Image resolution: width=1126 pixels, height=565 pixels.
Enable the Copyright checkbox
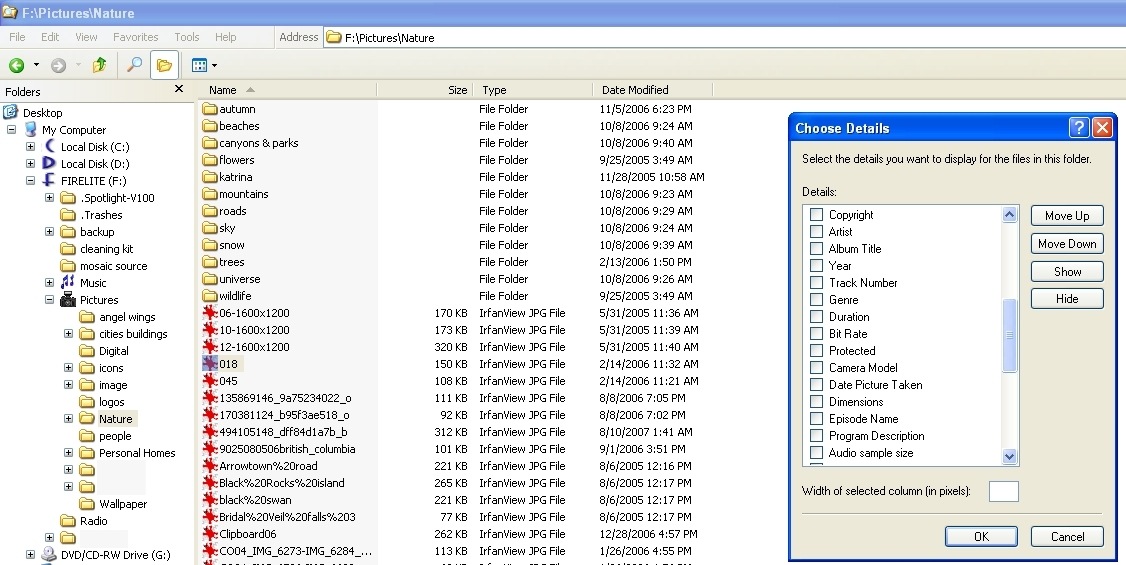(816, 215)
